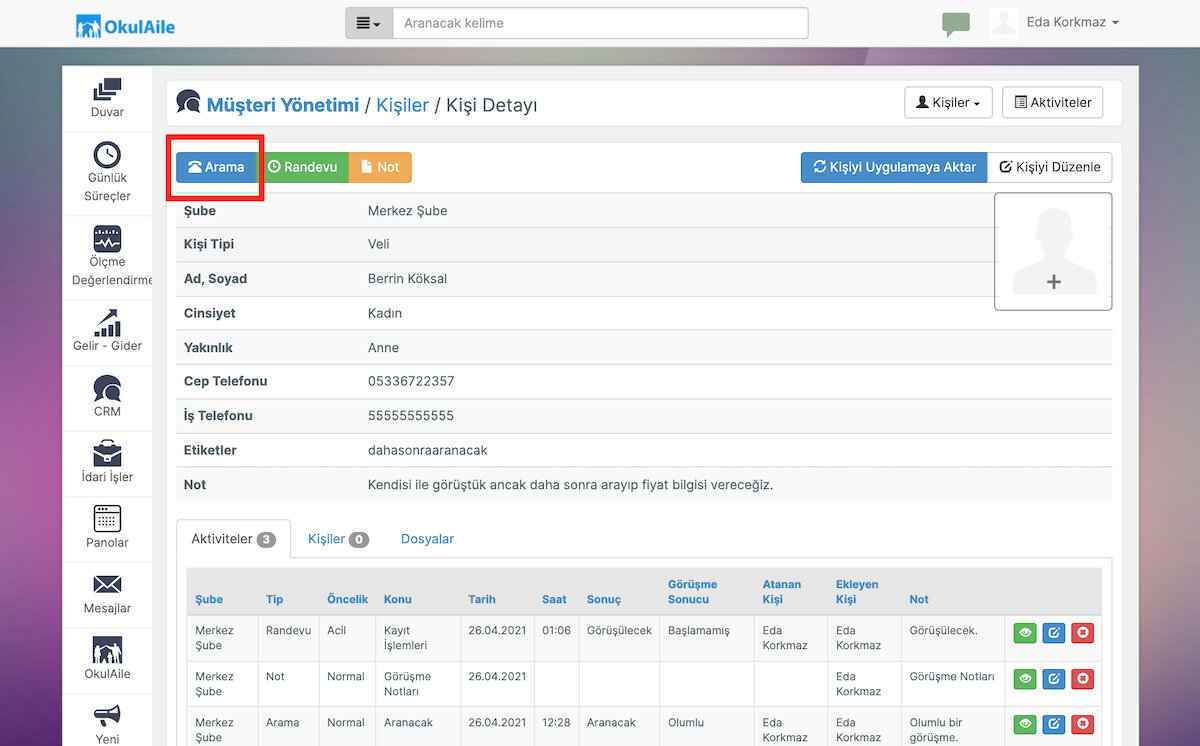View the Aranacak call activity
1200x746 pixels.
1025,725
